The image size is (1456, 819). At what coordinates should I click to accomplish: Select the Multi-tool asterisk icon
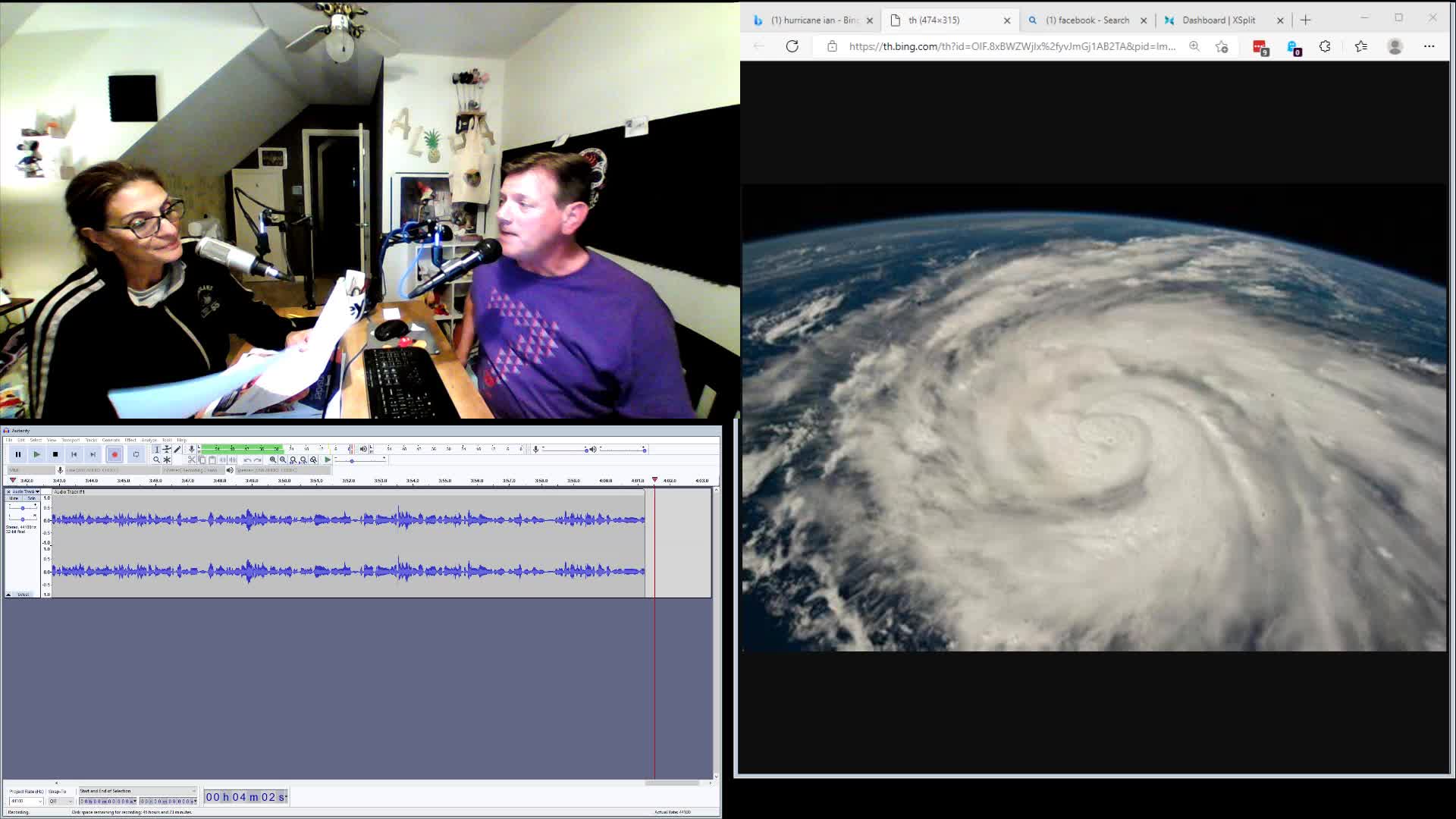click(x=167, y=460)
